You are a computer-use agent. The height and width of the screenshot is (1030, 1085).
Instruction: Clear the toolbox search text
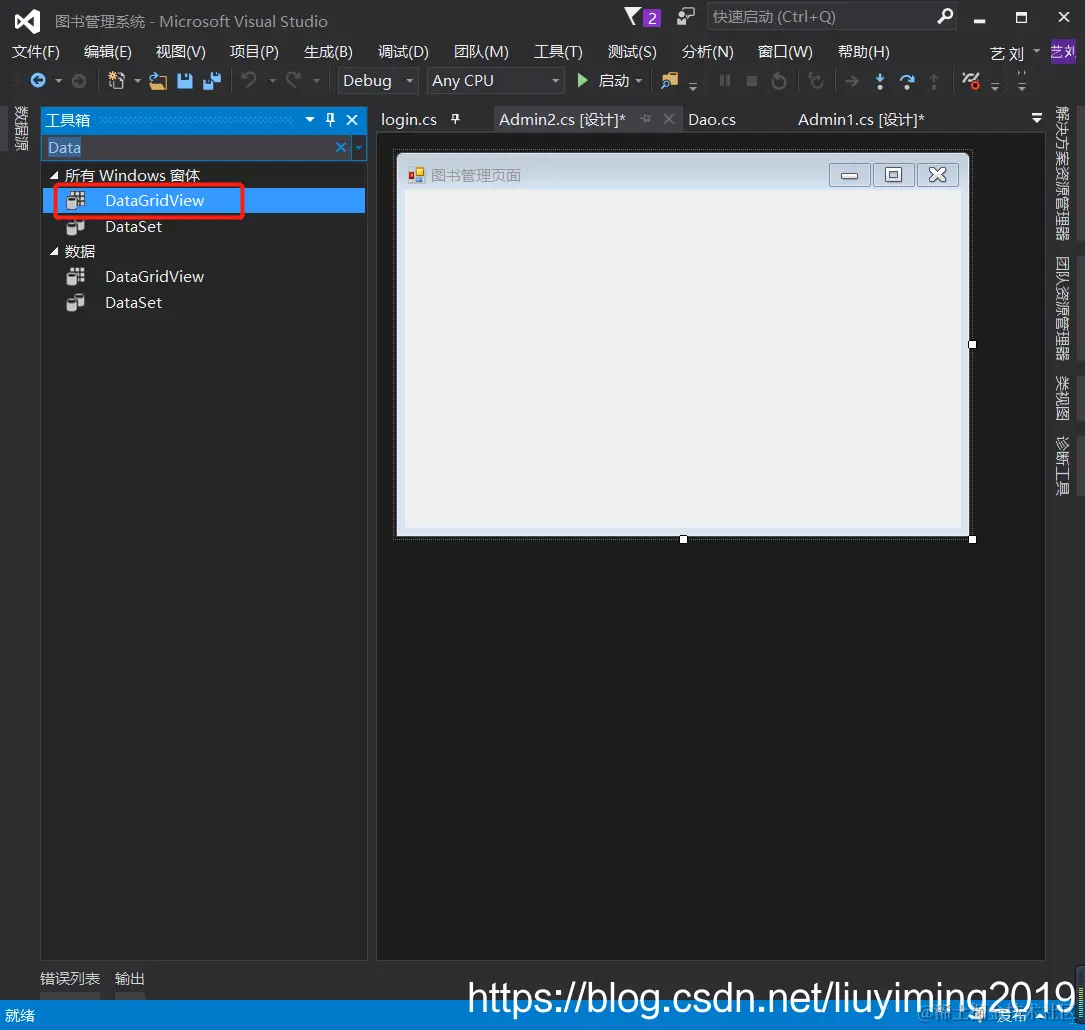point(340,147)
